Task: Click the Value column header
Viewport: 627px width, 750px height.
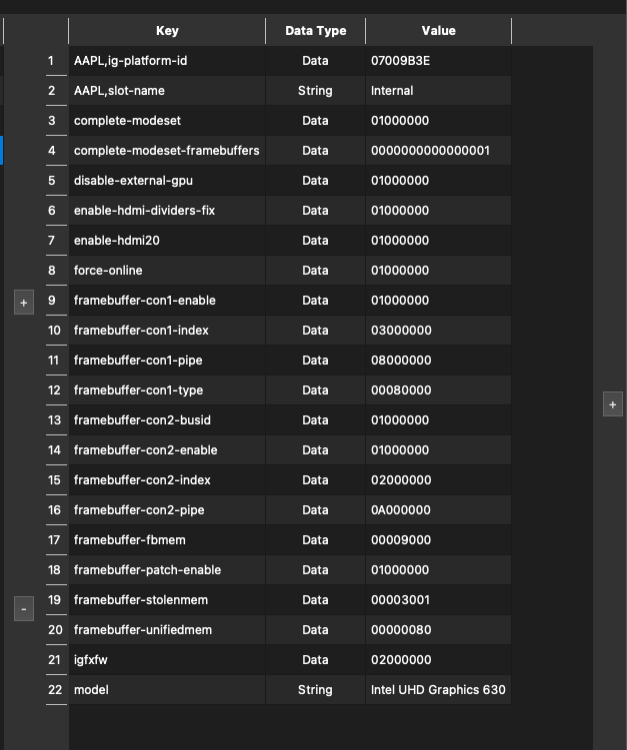Action: tap(439, 31)
